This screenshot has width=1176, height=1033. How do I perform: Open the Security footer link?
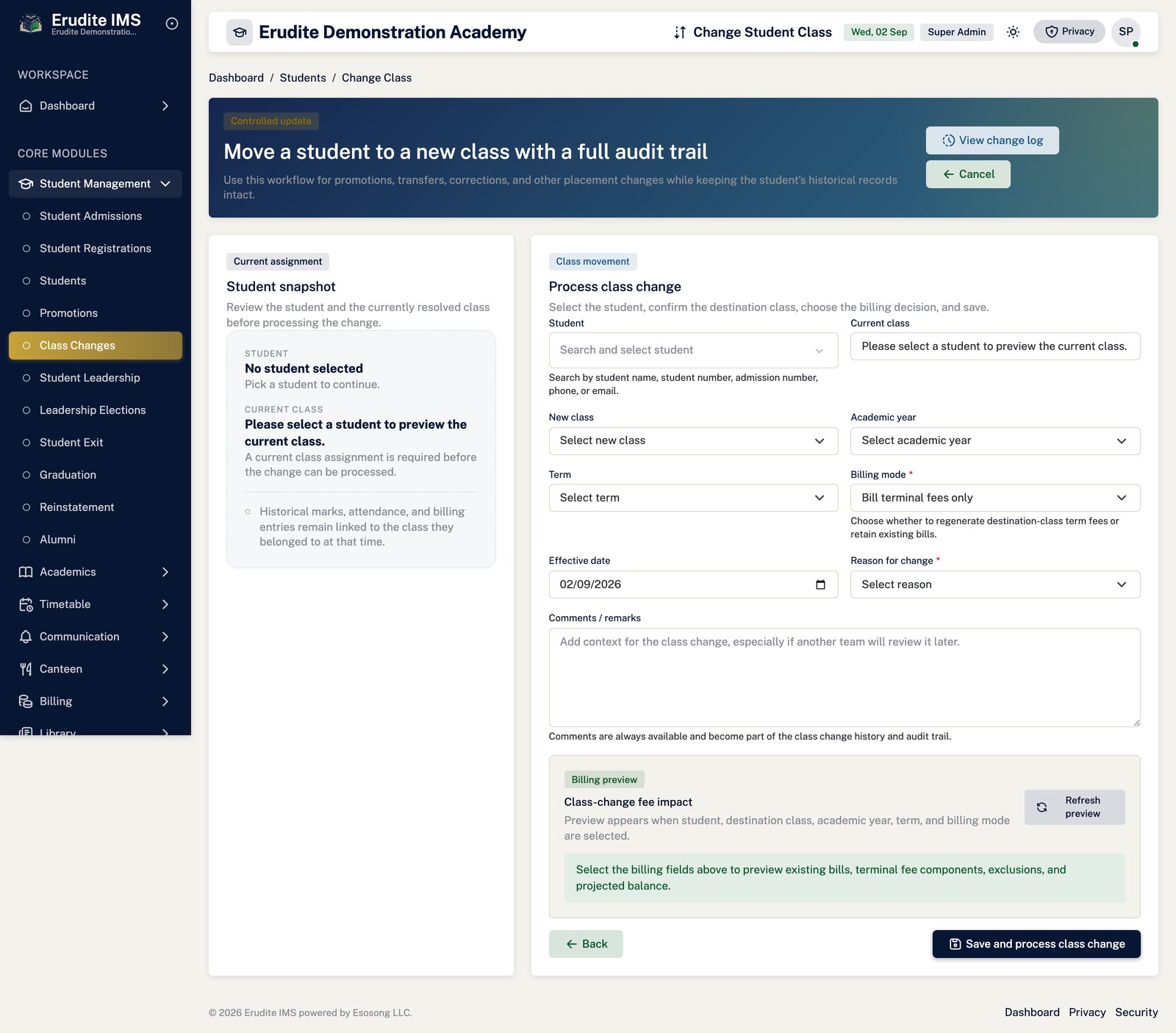click(x=1136, y=1012)
